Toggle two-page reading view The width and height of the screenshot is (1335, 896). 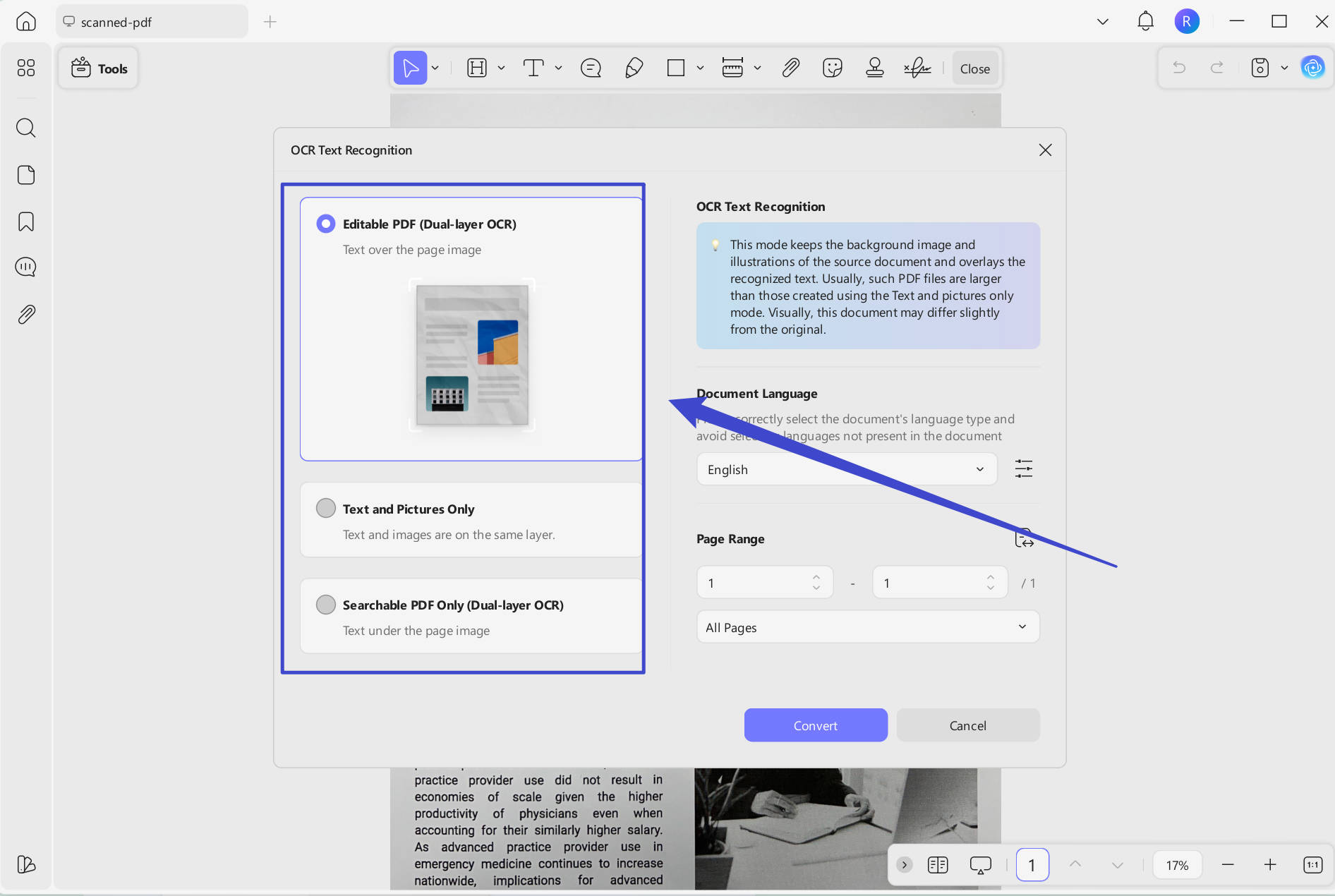938,864
